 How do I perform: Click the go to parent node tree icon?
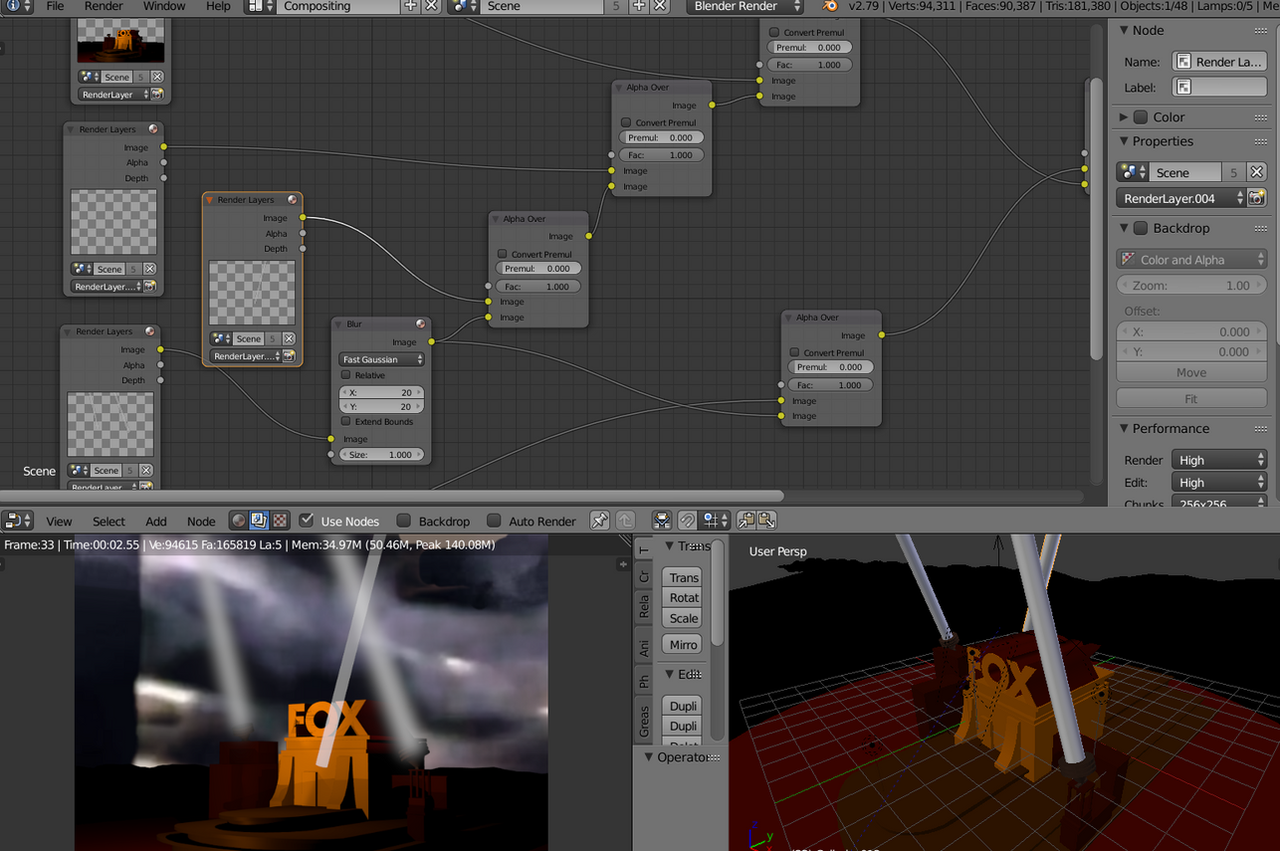(x=625, y=520)
